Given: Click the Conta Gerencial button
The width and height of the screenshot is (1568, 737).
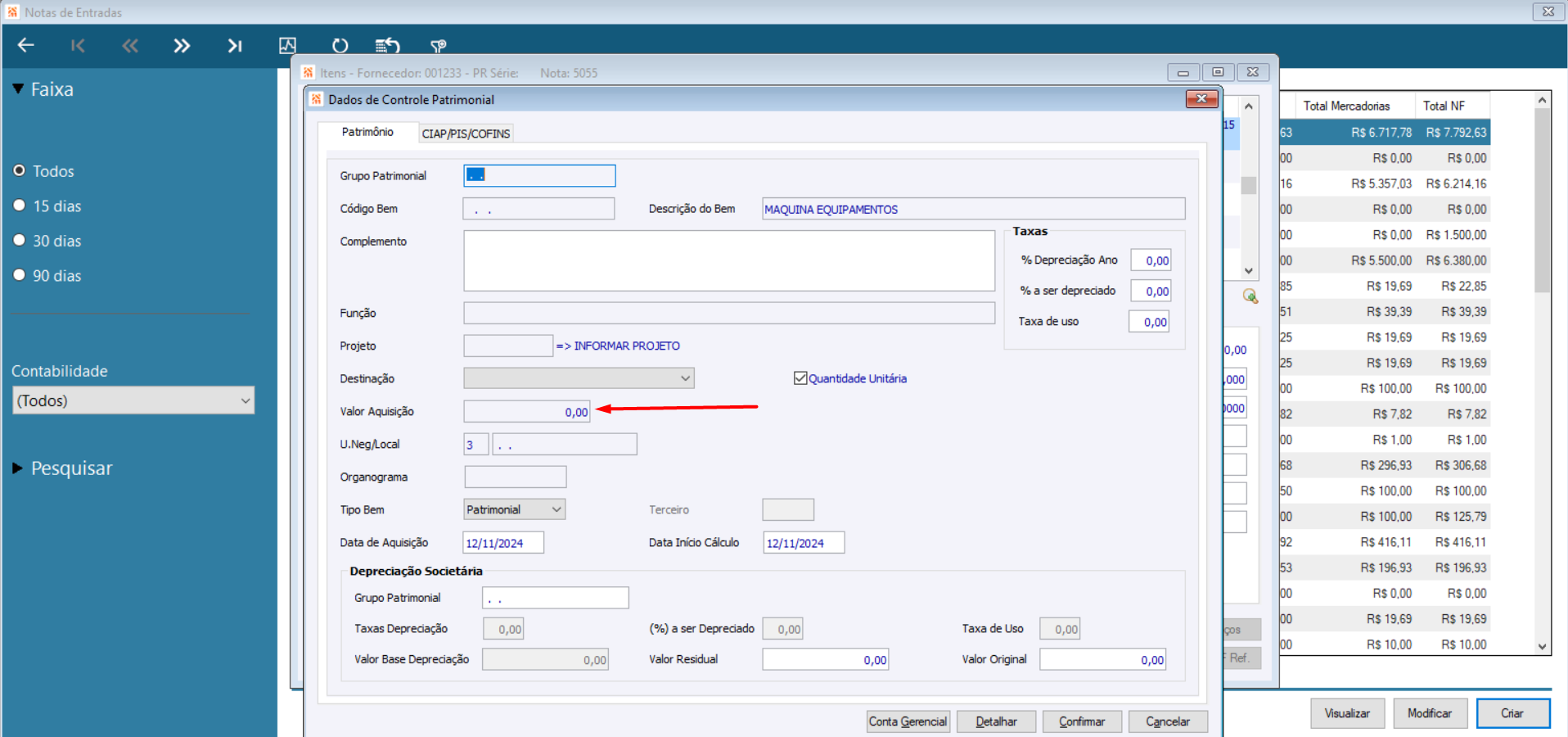Looking at the screenshot, I should click(908, 721).
